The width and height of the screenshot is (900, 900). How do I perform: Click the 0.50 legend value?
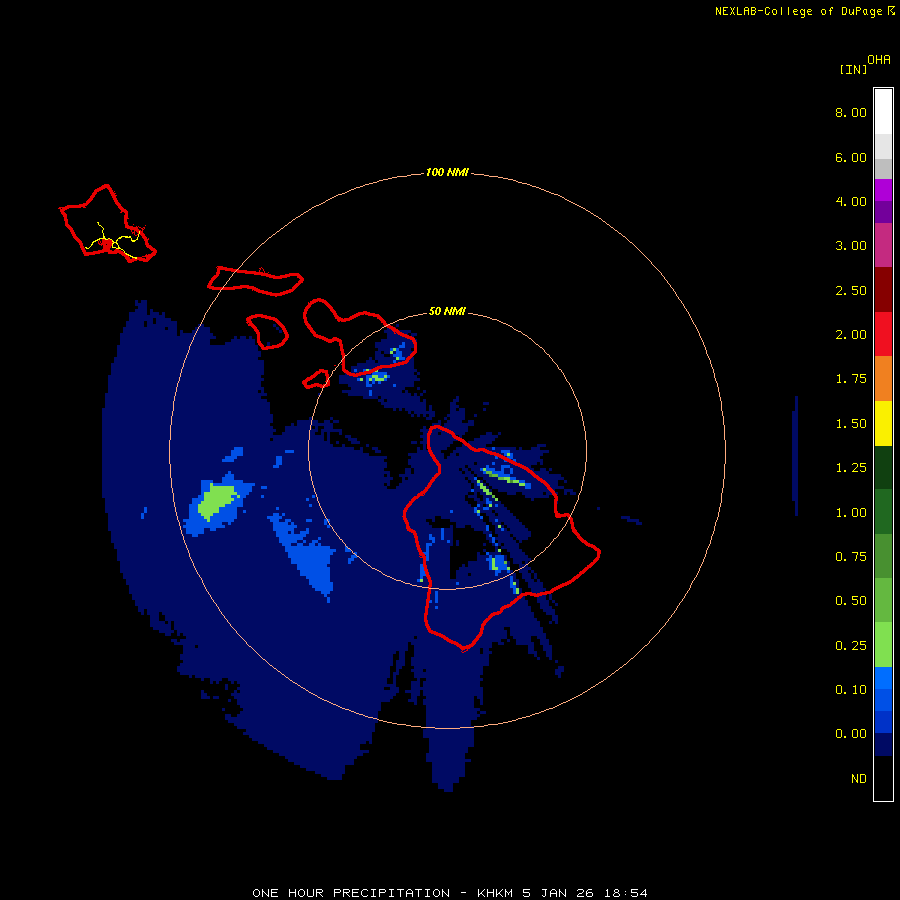point(851,601)
